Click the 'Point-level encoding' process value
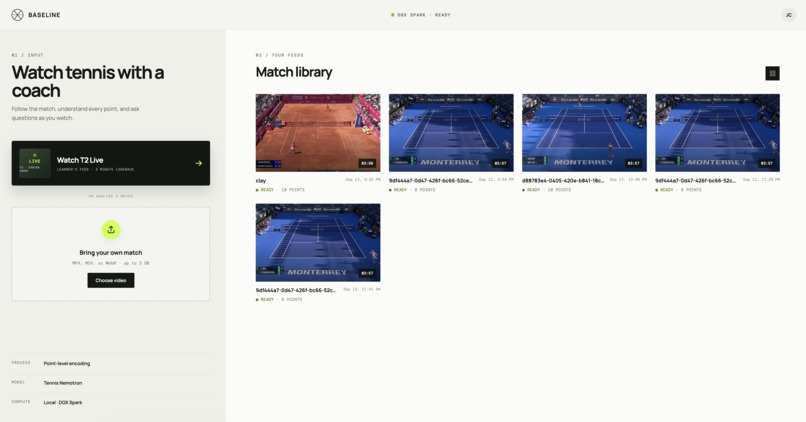Screen dimensions: 806x422 (x=67, y=363)
